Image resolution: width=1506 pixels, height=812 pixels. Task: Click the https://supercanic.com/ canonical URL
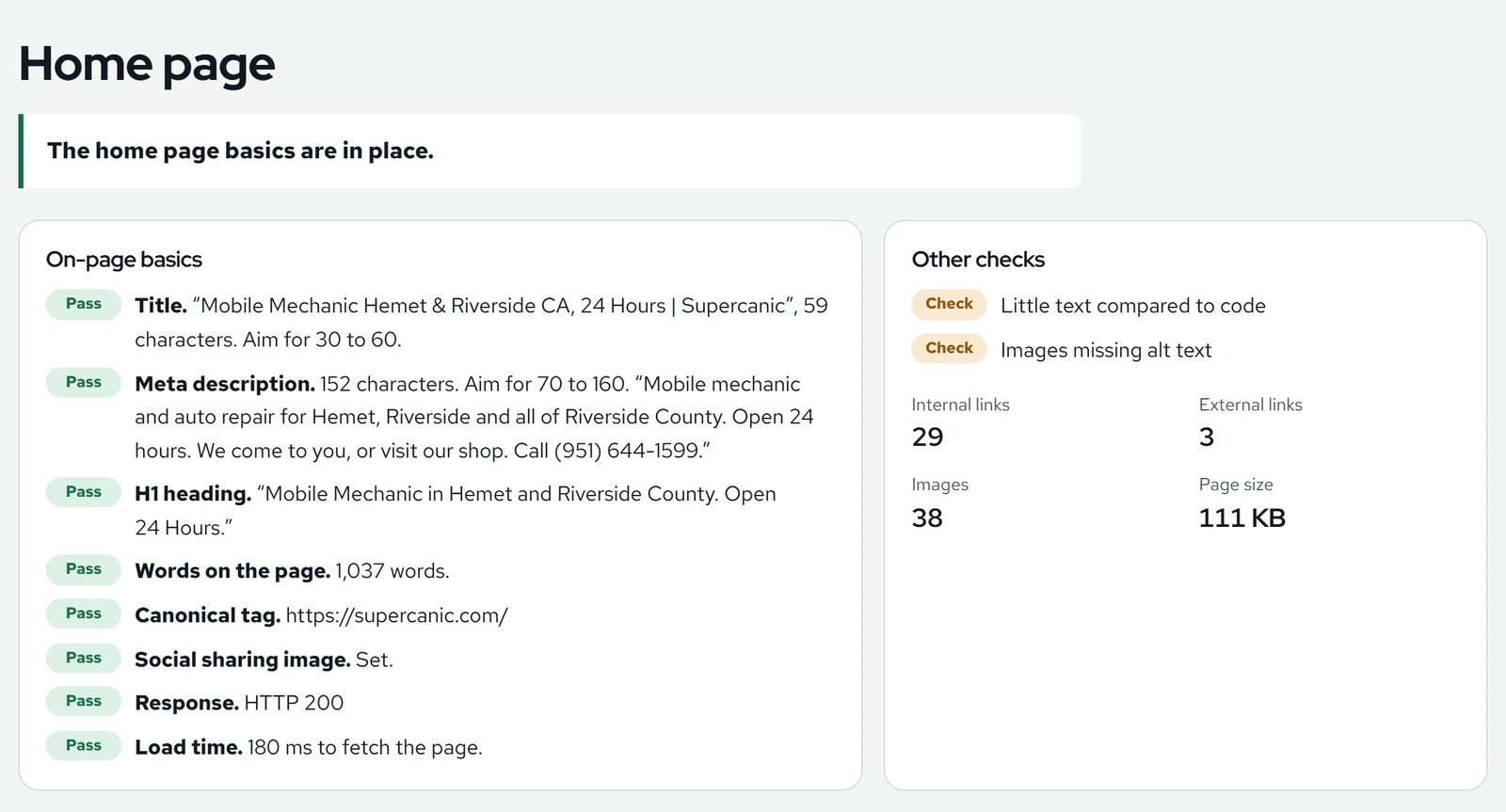[397, 615]
